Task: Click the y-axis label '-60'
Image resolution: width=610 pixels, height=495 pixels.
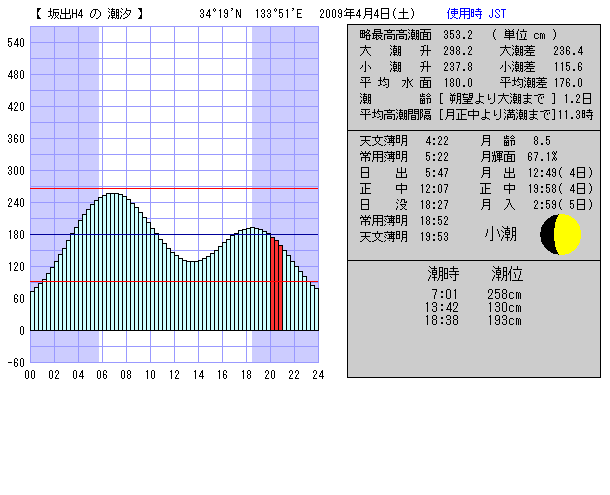Action: [16, 362]
